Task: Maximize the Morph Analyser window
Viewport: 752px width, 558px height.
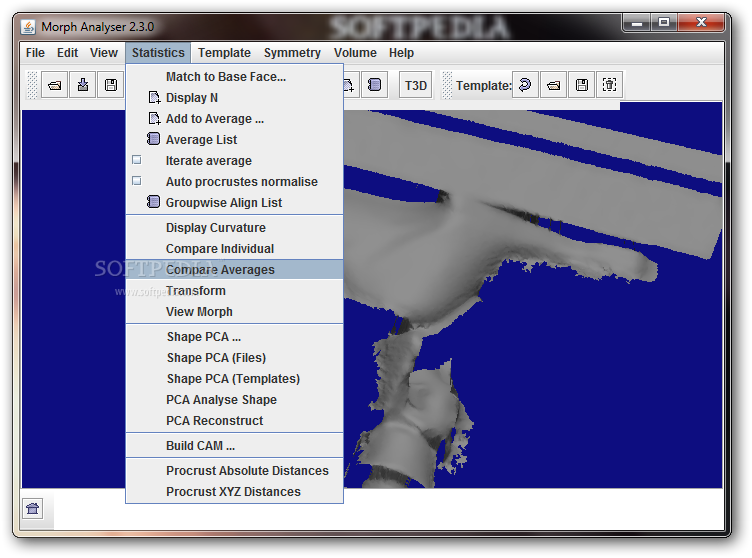Action: 664,22
